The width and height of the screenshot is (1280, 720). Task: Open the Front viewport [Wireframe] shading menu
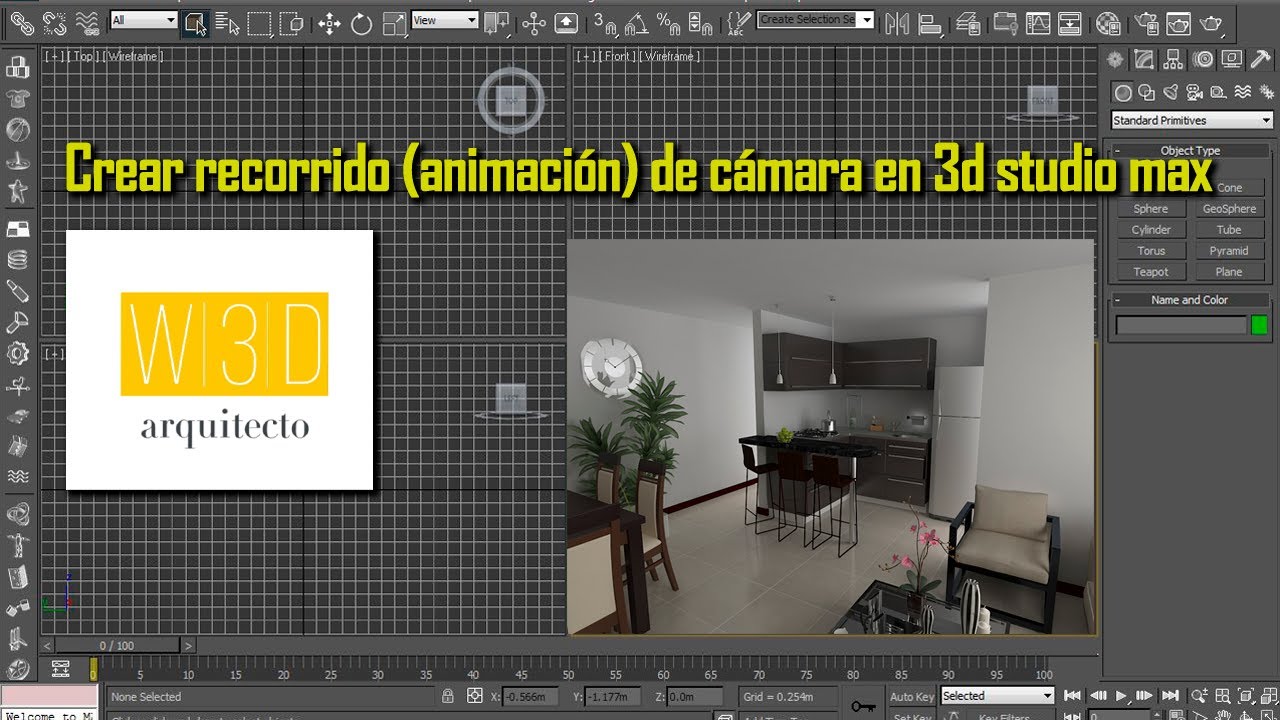(x=668, y=57)
